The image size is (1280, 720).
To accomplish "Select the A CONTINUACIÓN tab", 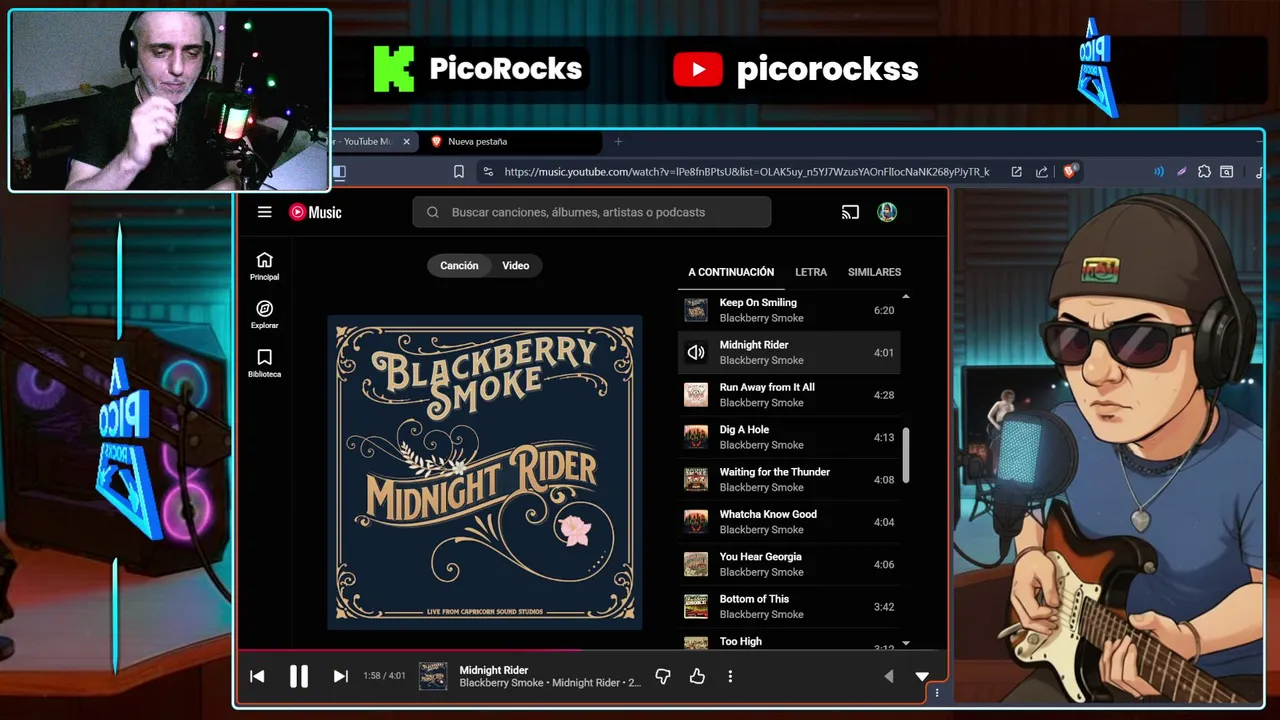I will (x=731, y=272).
